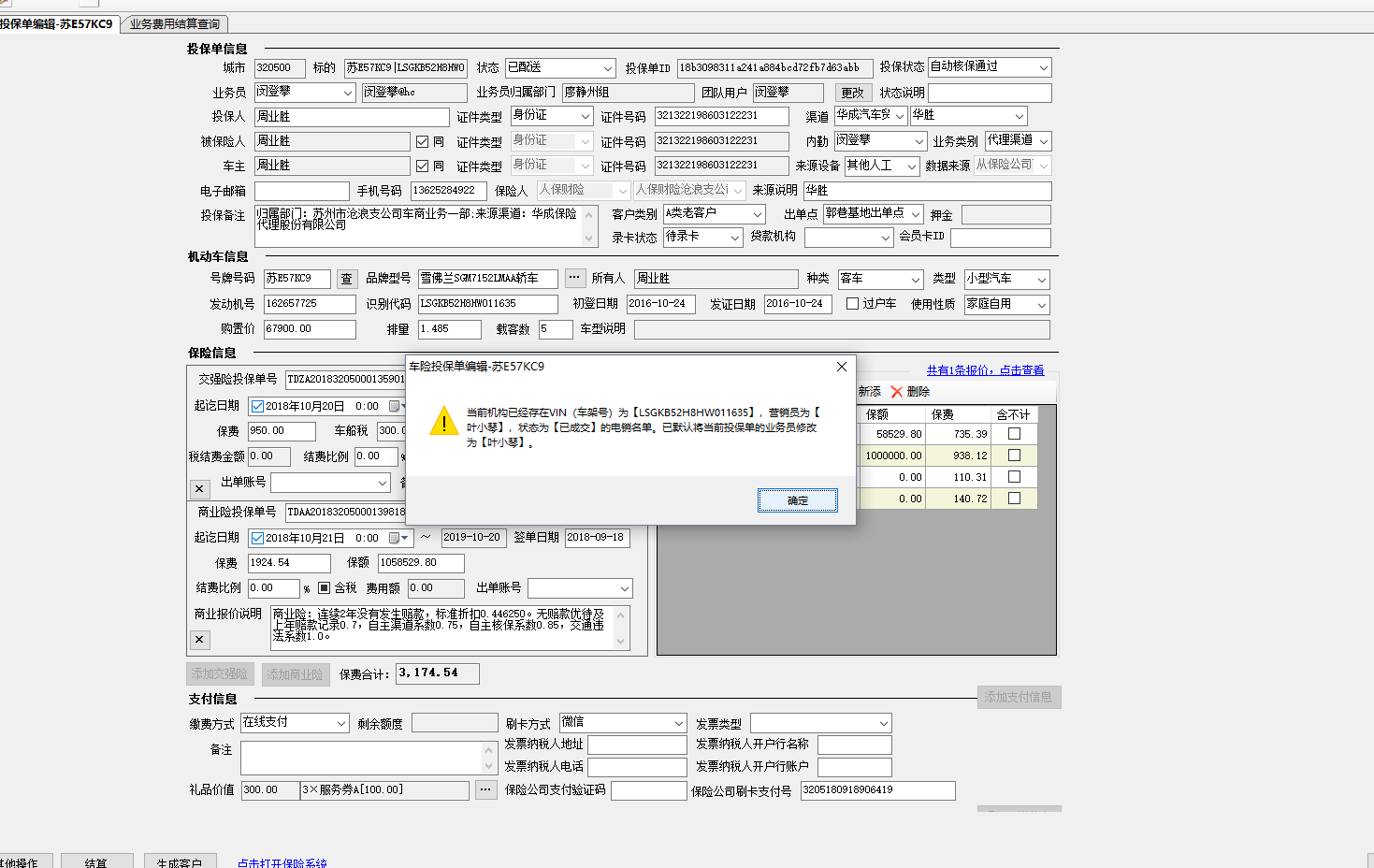This screenshot has height=868, width=1374.
Task: Click the red X 删除 icon
Action: pos(897,392)
